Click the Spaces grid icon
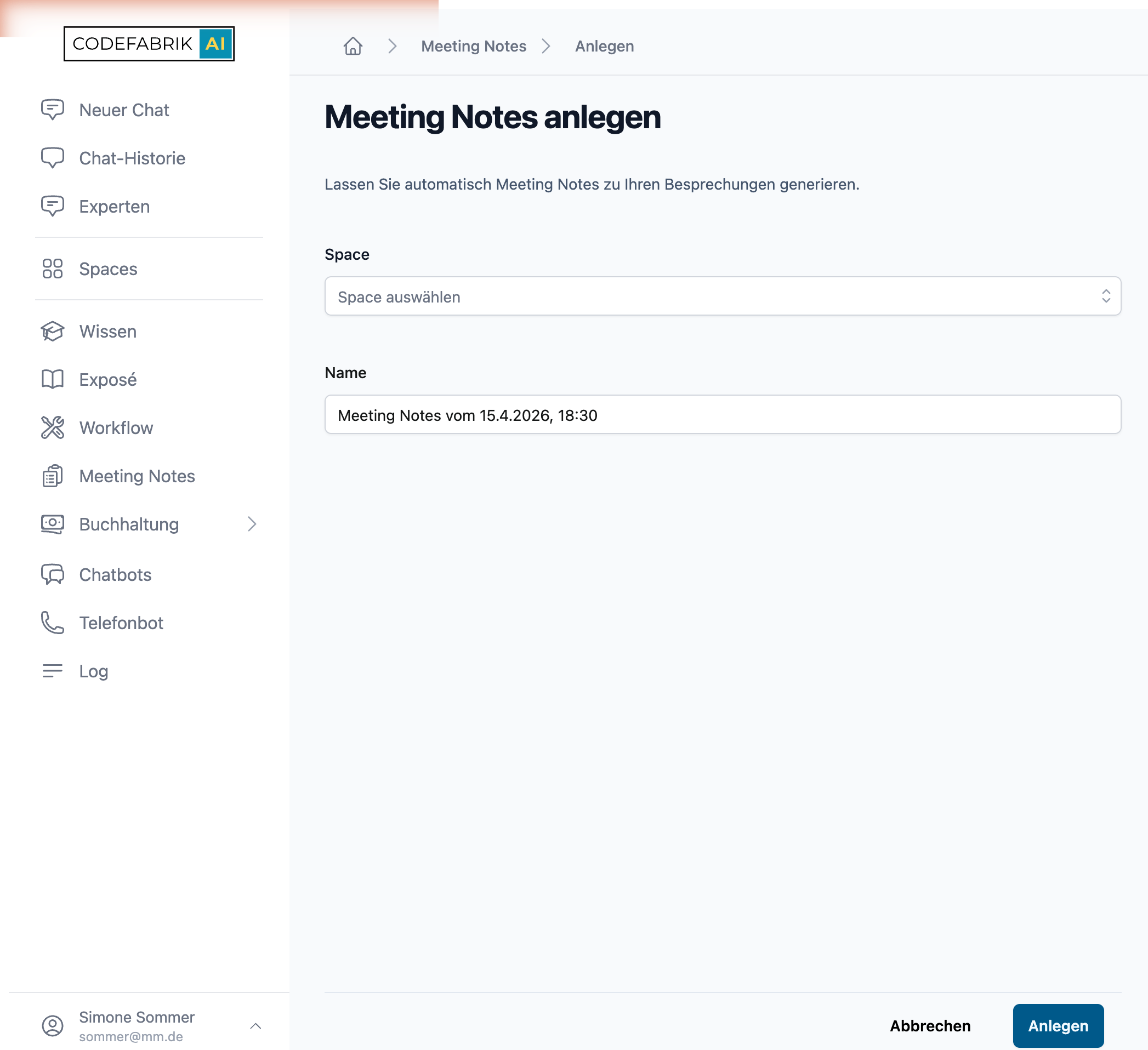 point(53,269)
